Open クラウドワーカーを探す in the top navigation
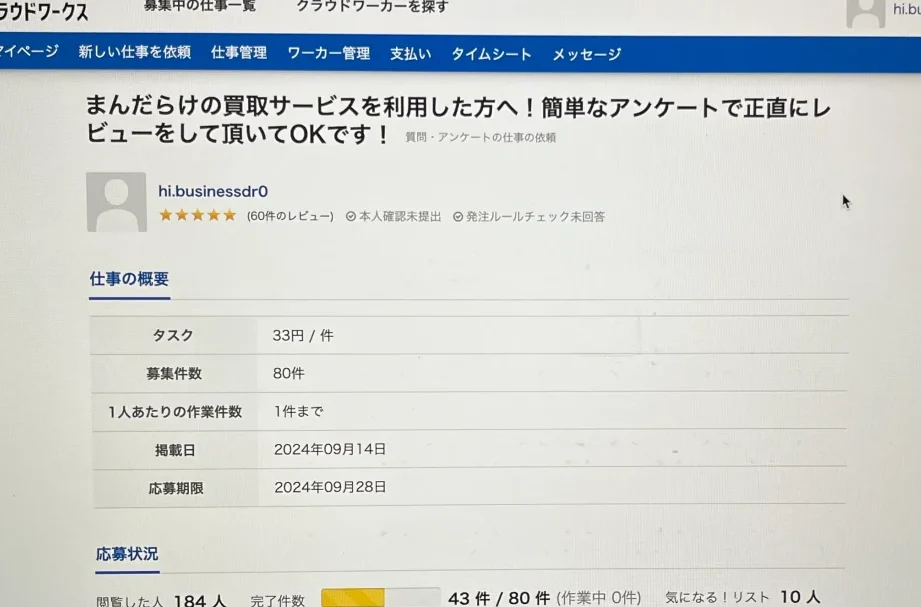 pos(372,7)
